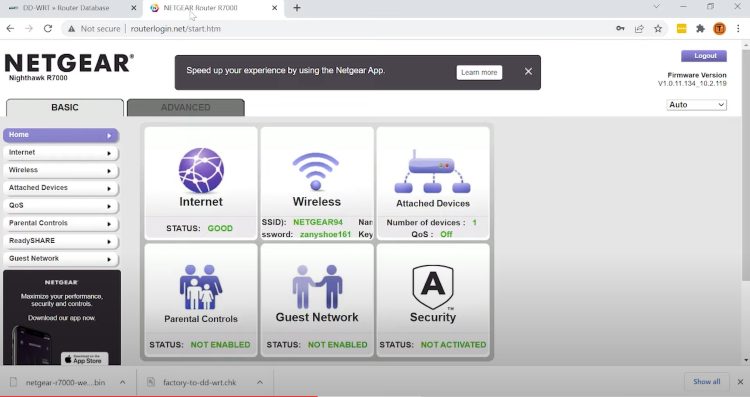
Task: Click the NETGEAR logo
Action: tap(69, 63)
